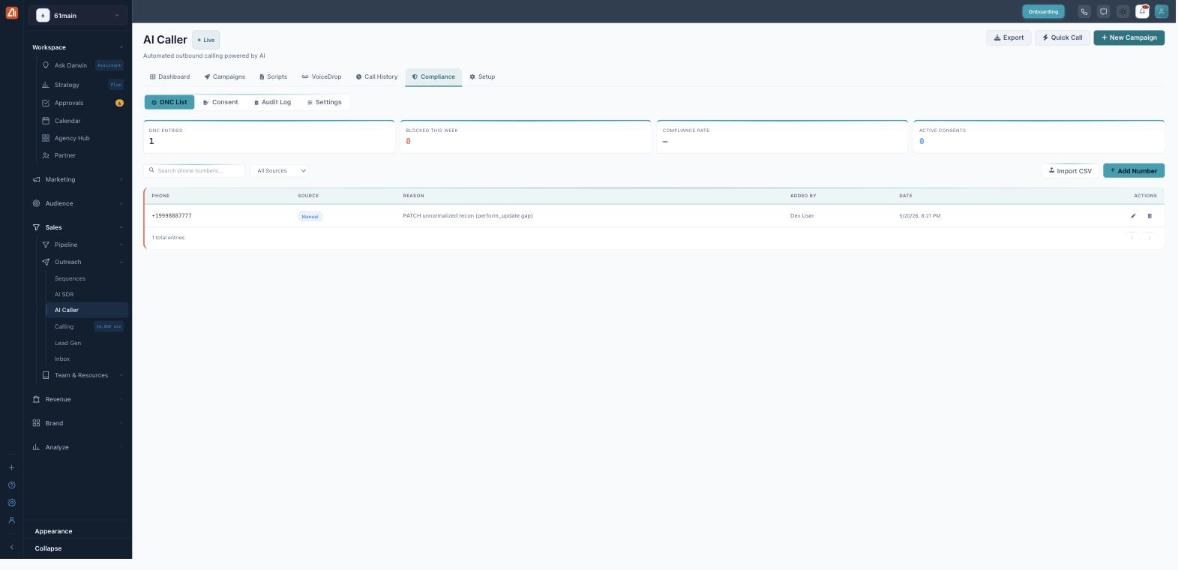Toggle theme icon in top bar
The width and height of the screenshot is (1178, 570).
(x=1122, y=11)
